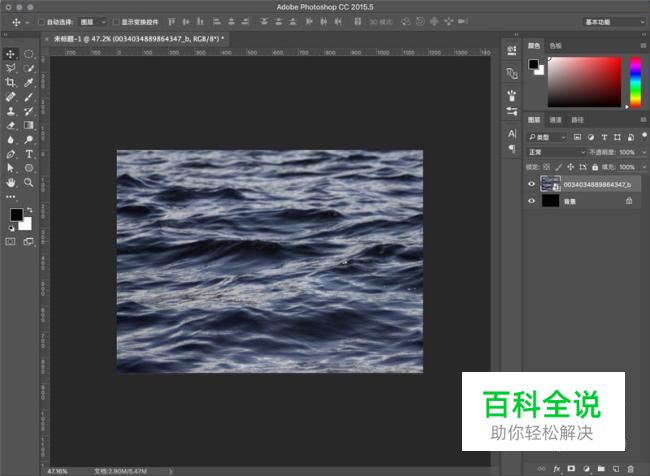This screenshot has width=650, height=476.
Task: Switch to the 色板 tab
Action: (556, 45)
